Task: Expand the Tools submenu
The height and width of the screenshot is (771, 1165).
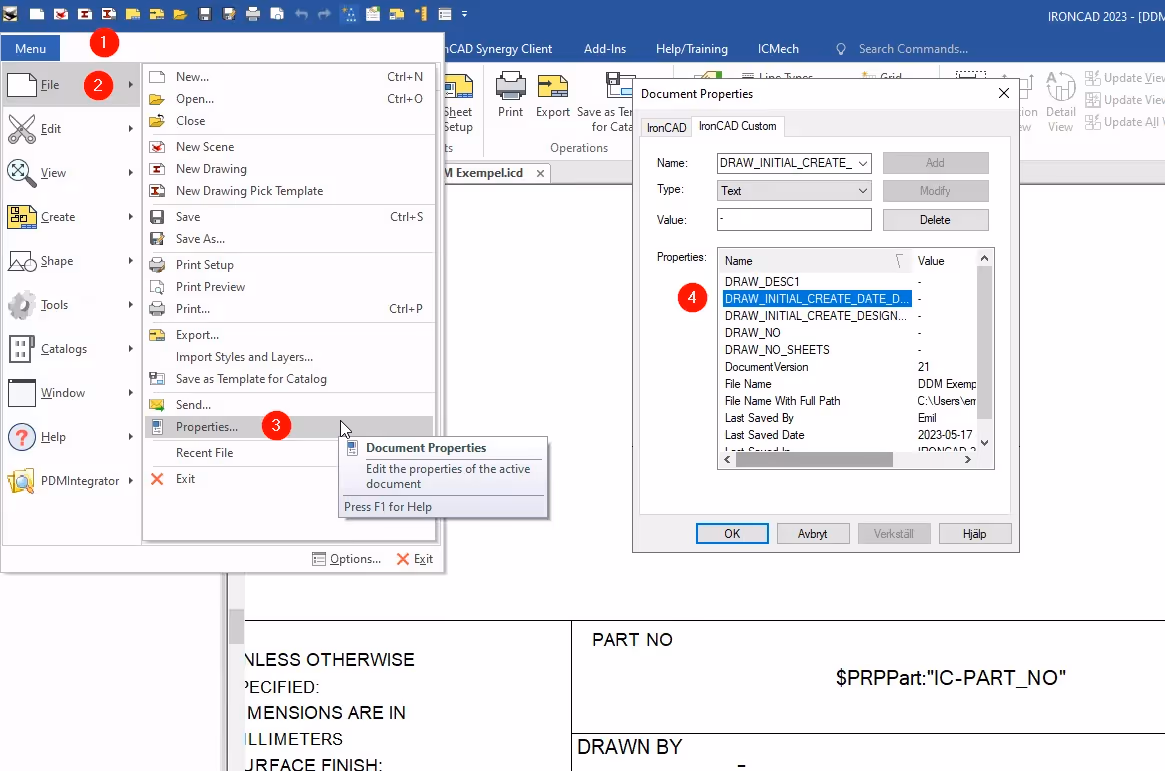Action: (x=71, y=305)
